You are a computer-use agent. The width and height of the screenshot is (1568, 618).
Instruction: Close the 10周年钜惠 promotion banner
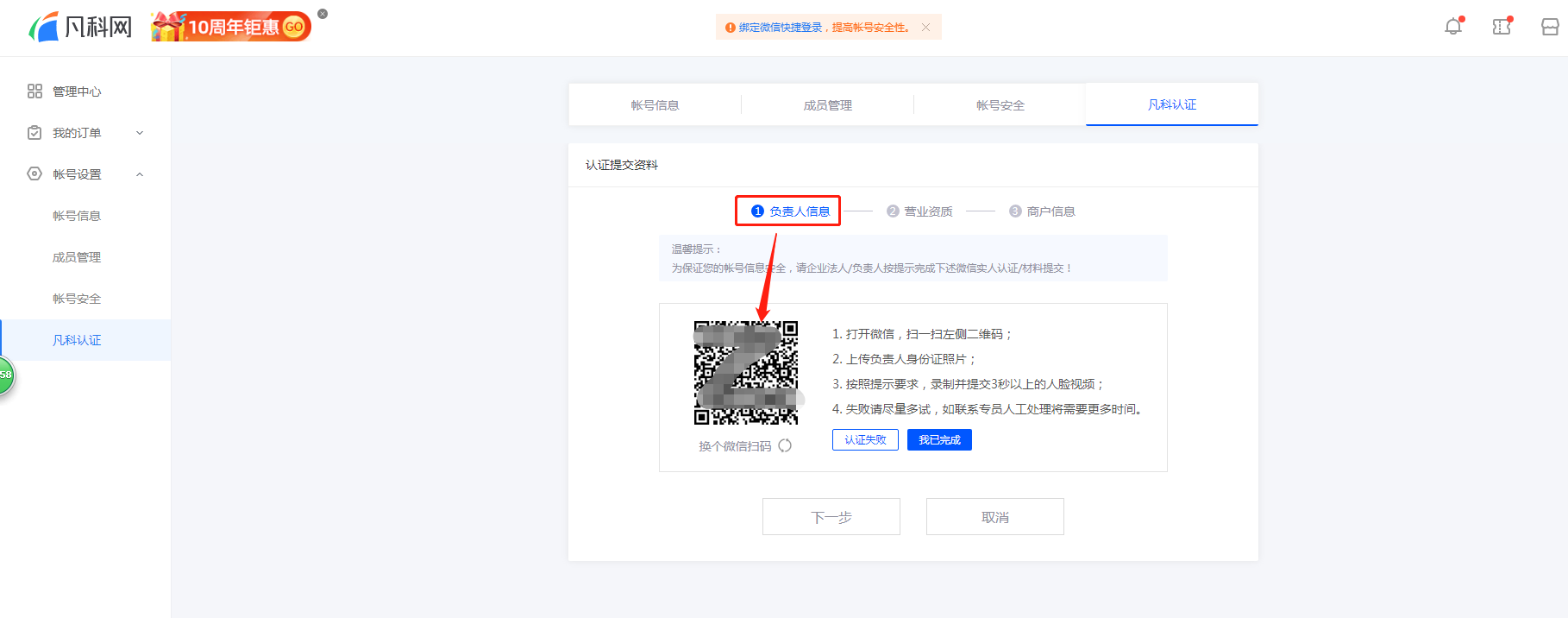pos(323,14)
